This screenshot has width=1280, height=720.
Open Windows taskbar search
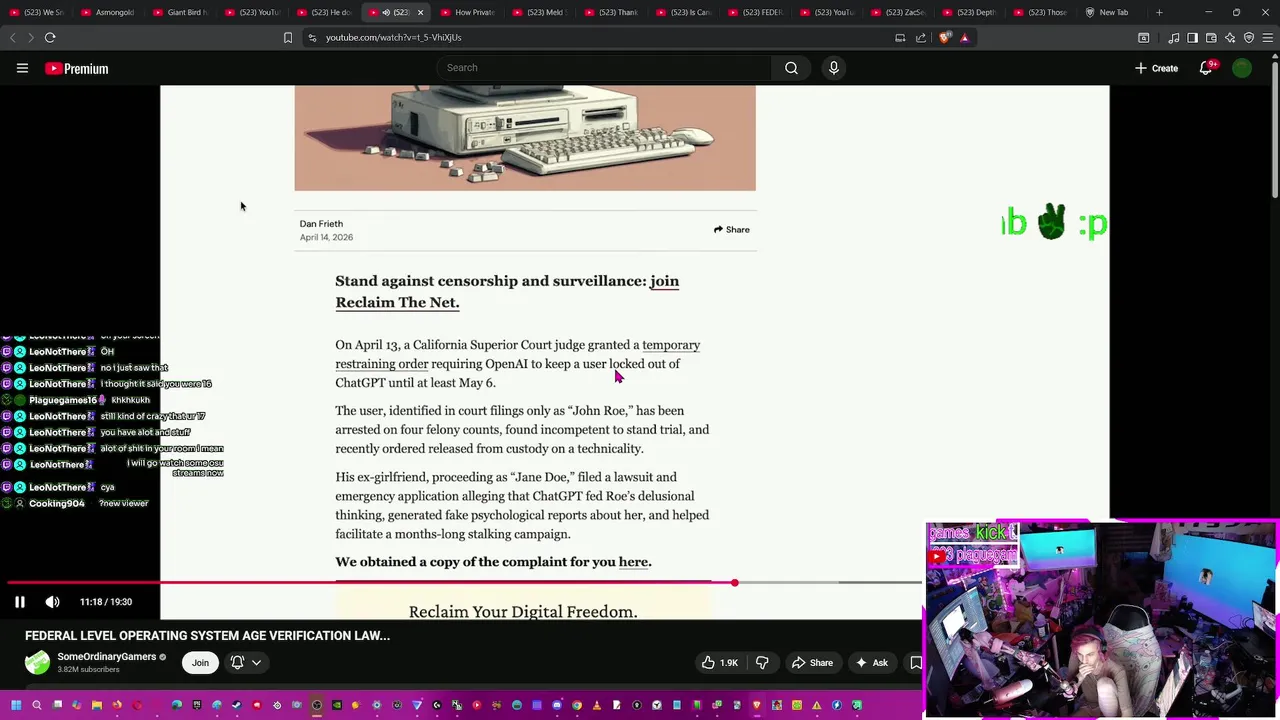37,705
